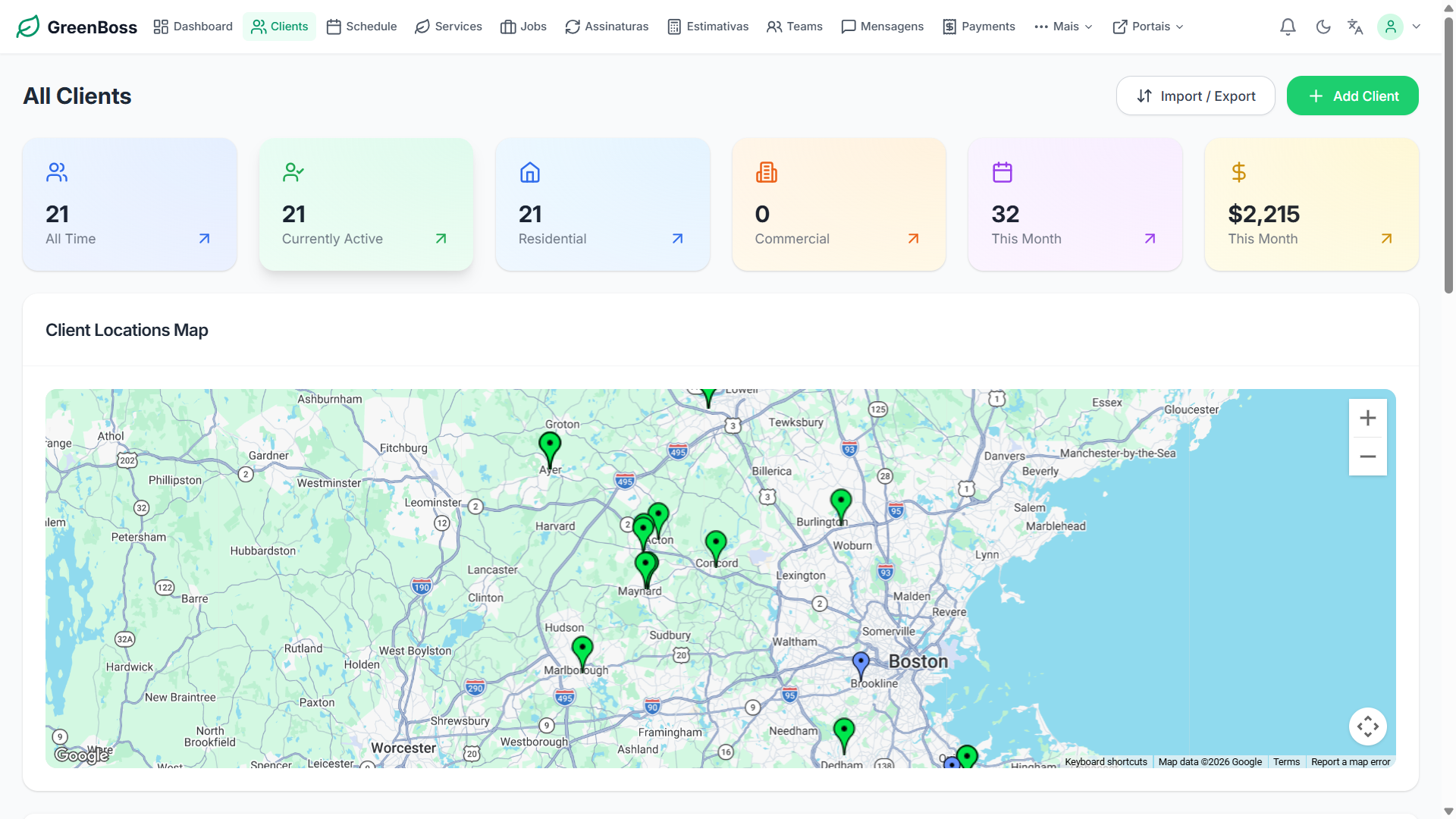Open Keyboard shortcuts on the map
Image resolution: width=1456 pixels, height=819 pixels.
pos(1105,762)
